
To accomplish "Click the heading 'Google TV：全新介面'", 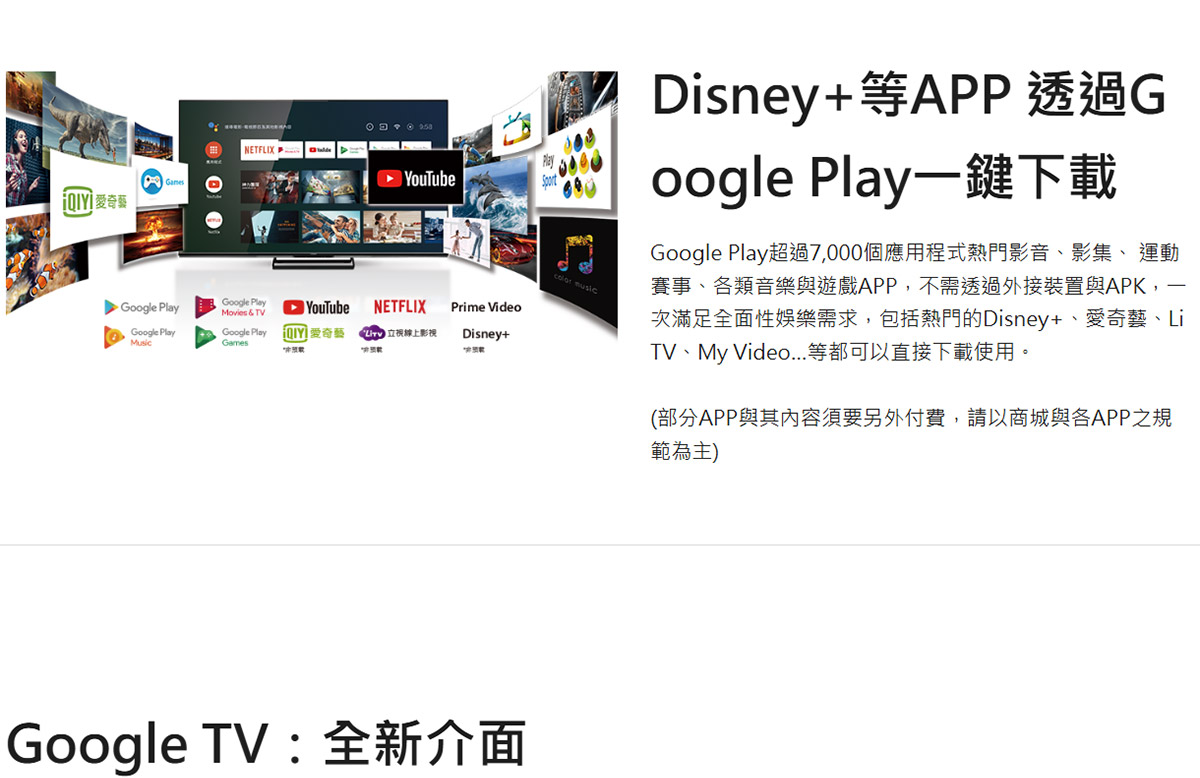I will point(266,744).
